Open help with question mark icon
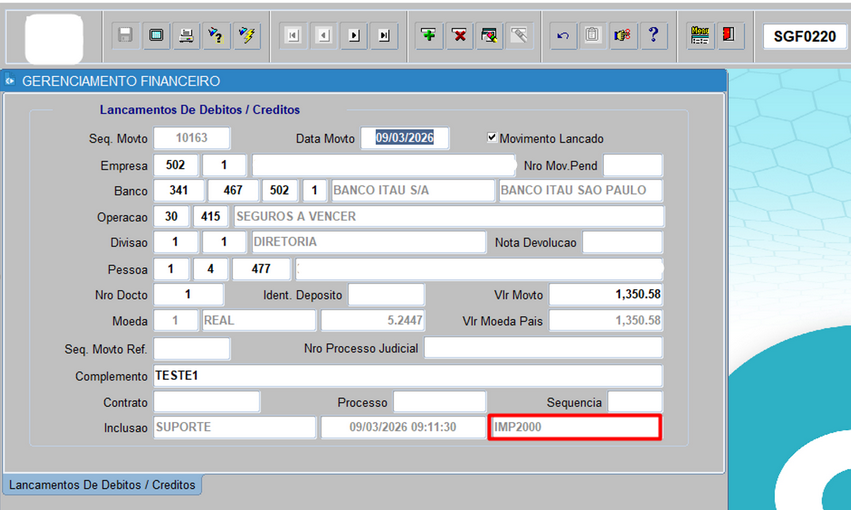This screenshot has width=851, height=510. [653, 35]
